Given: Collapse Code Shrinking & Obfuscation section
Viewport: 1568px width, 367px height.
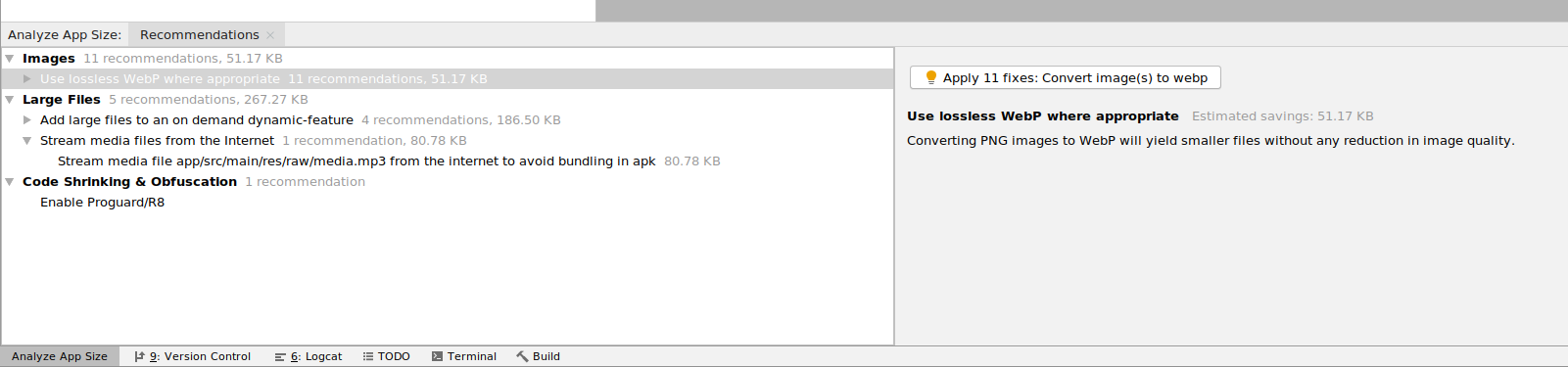Looking at the screenshot, I should 10,182.
